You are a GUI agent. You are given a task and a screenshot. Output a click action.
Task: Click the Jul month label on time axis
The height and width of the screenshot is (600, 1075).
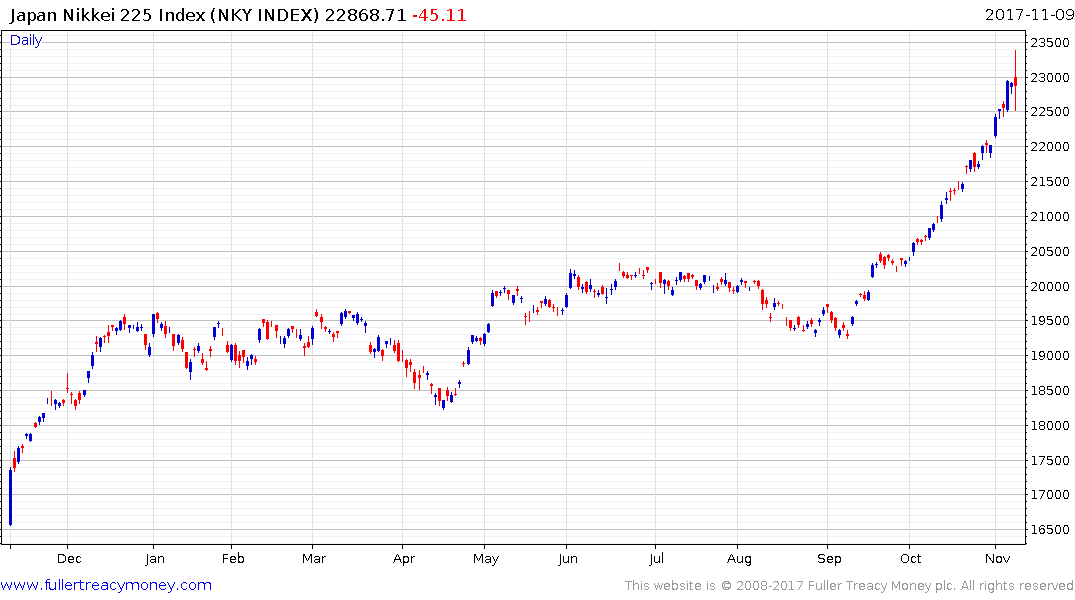coord(656,559)
